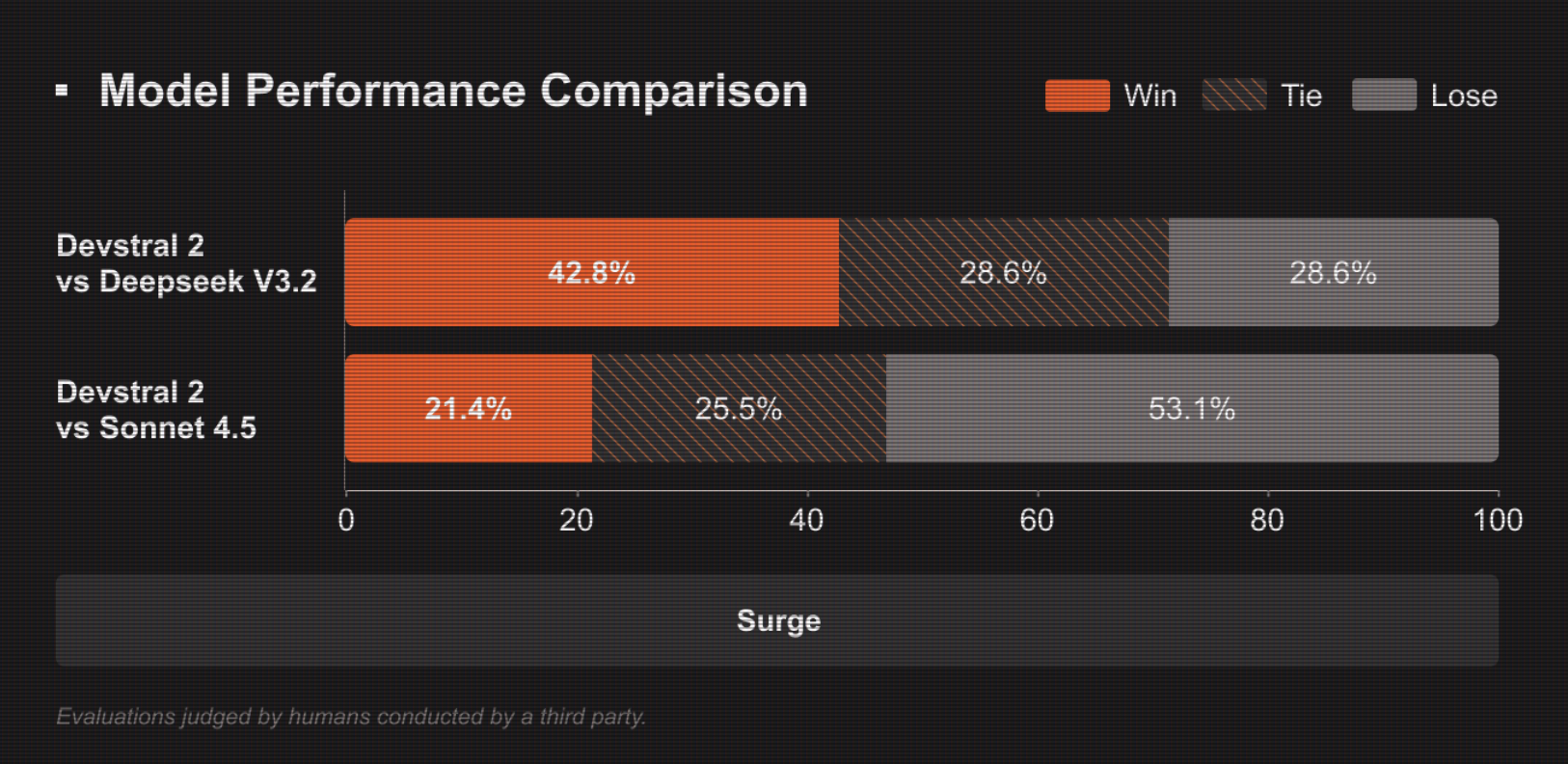Image resolution: width=1568 pixels, height=764 pixels.
Task: Click the Model Performance Comparison title
Action: pyautogui.click(x=453, y=92)
